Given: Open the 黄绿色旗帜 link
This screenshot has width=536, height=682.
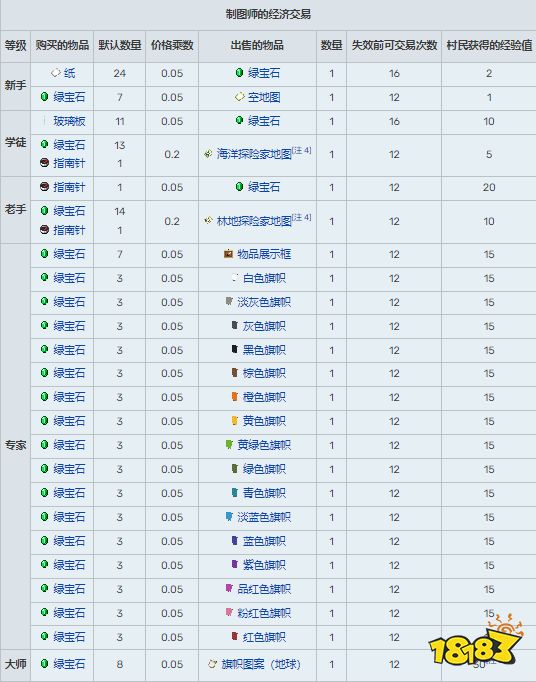Looking at the screenshot, I should [264, 445].
